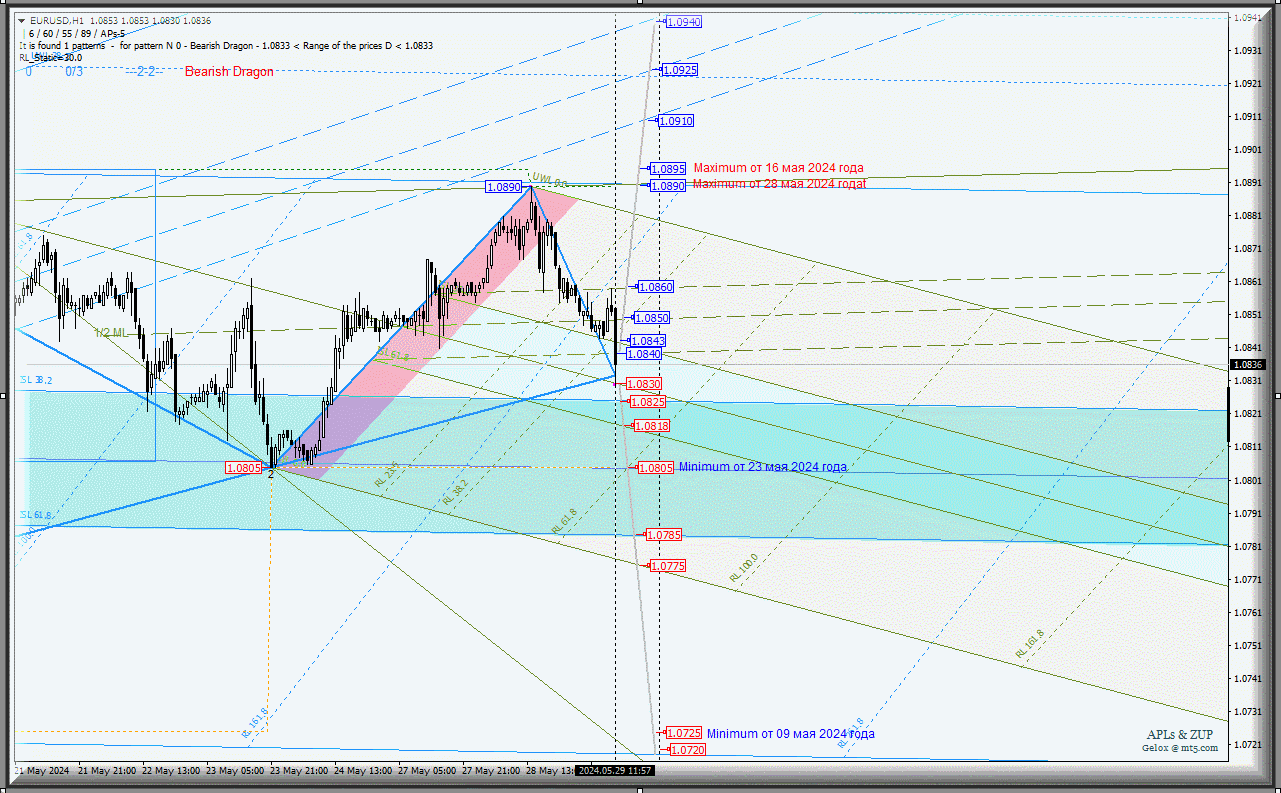
Task: Click the triangle arrow beside EURUSD.H1
Action: click(x=22, y=20)
